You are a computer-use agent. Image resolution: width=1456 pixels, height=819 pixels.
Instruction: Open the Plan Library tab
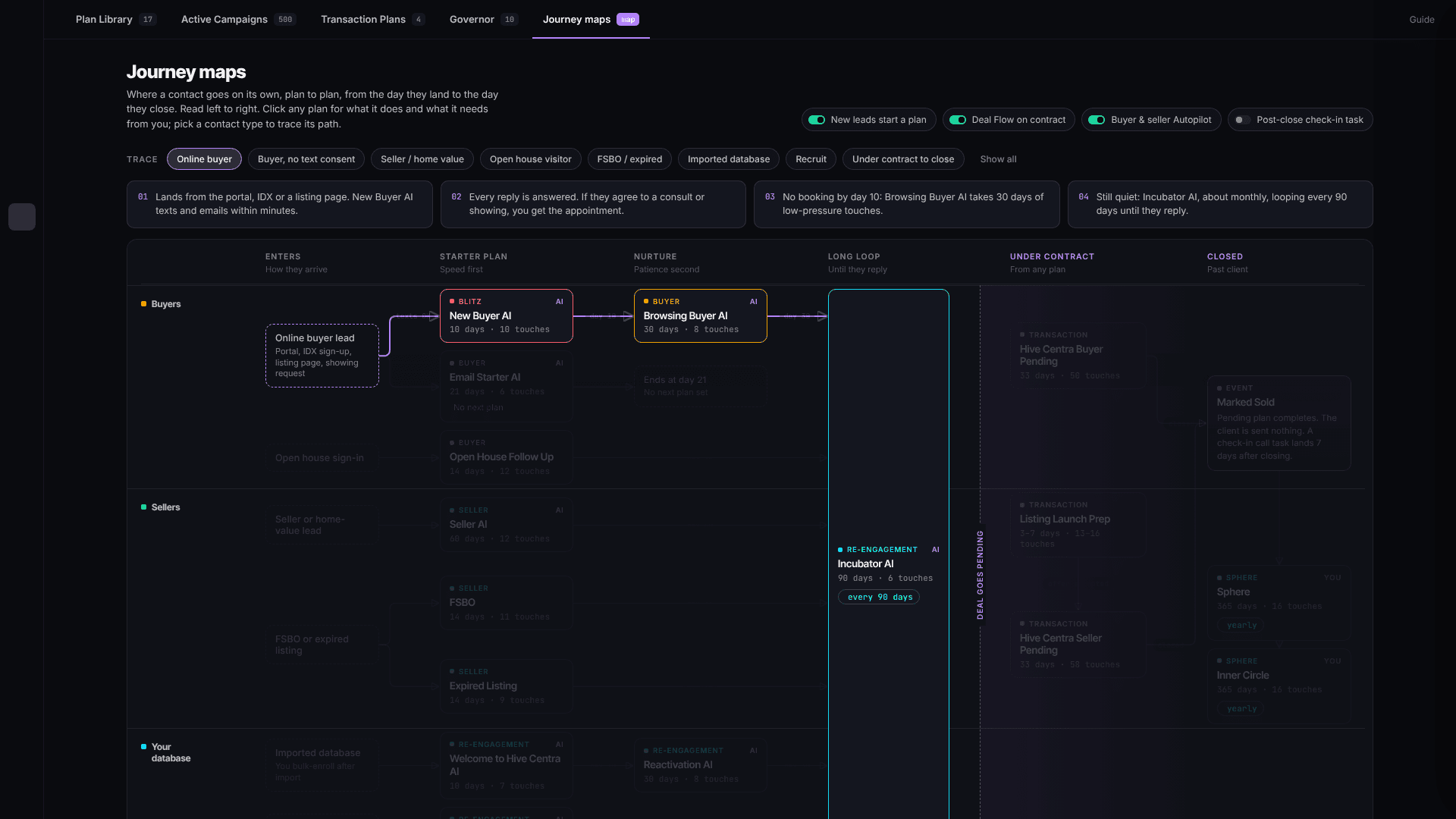pos(115,20)
